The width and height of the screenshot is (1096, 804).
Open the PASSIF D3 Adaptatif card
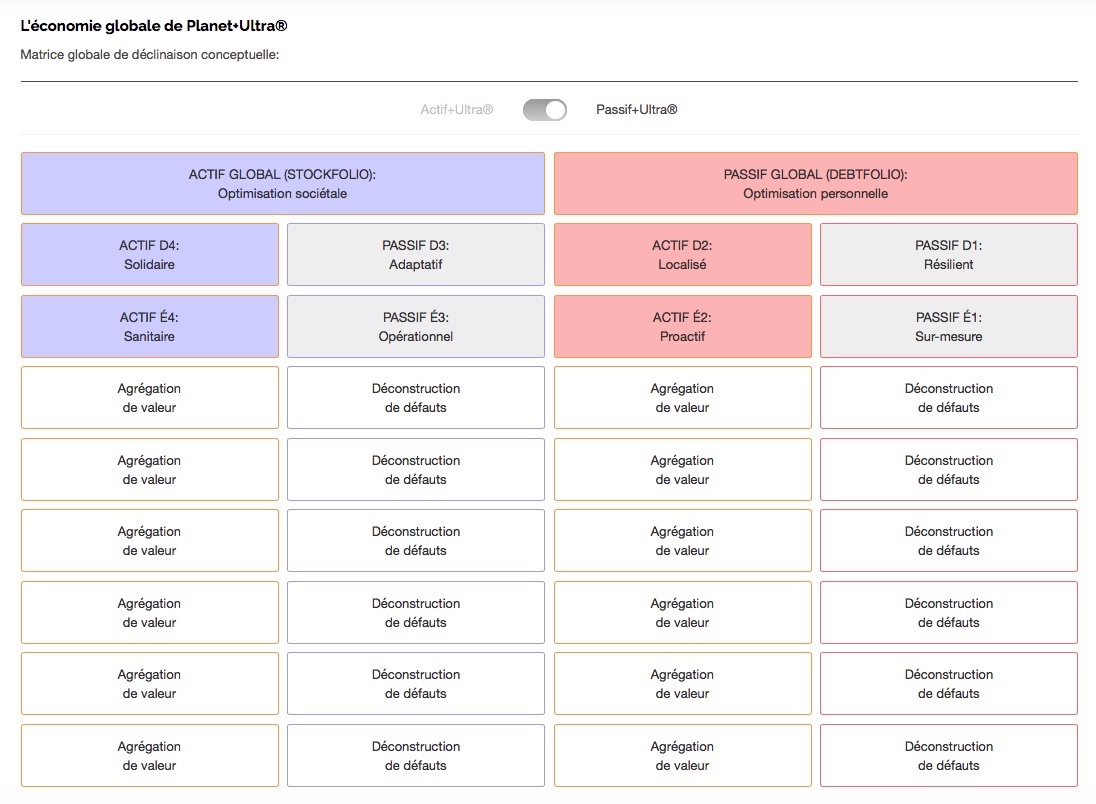[416, 254]
